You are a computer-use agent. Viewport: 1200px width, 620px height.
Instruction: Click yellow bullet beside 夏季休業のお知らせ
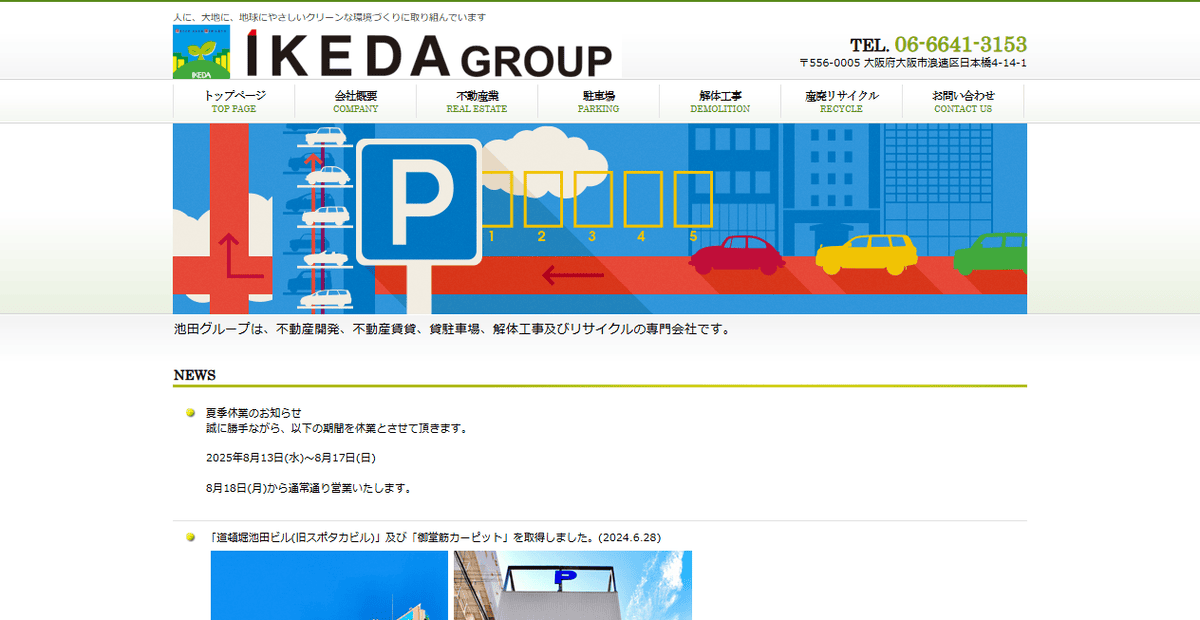(x=191, y=414)
